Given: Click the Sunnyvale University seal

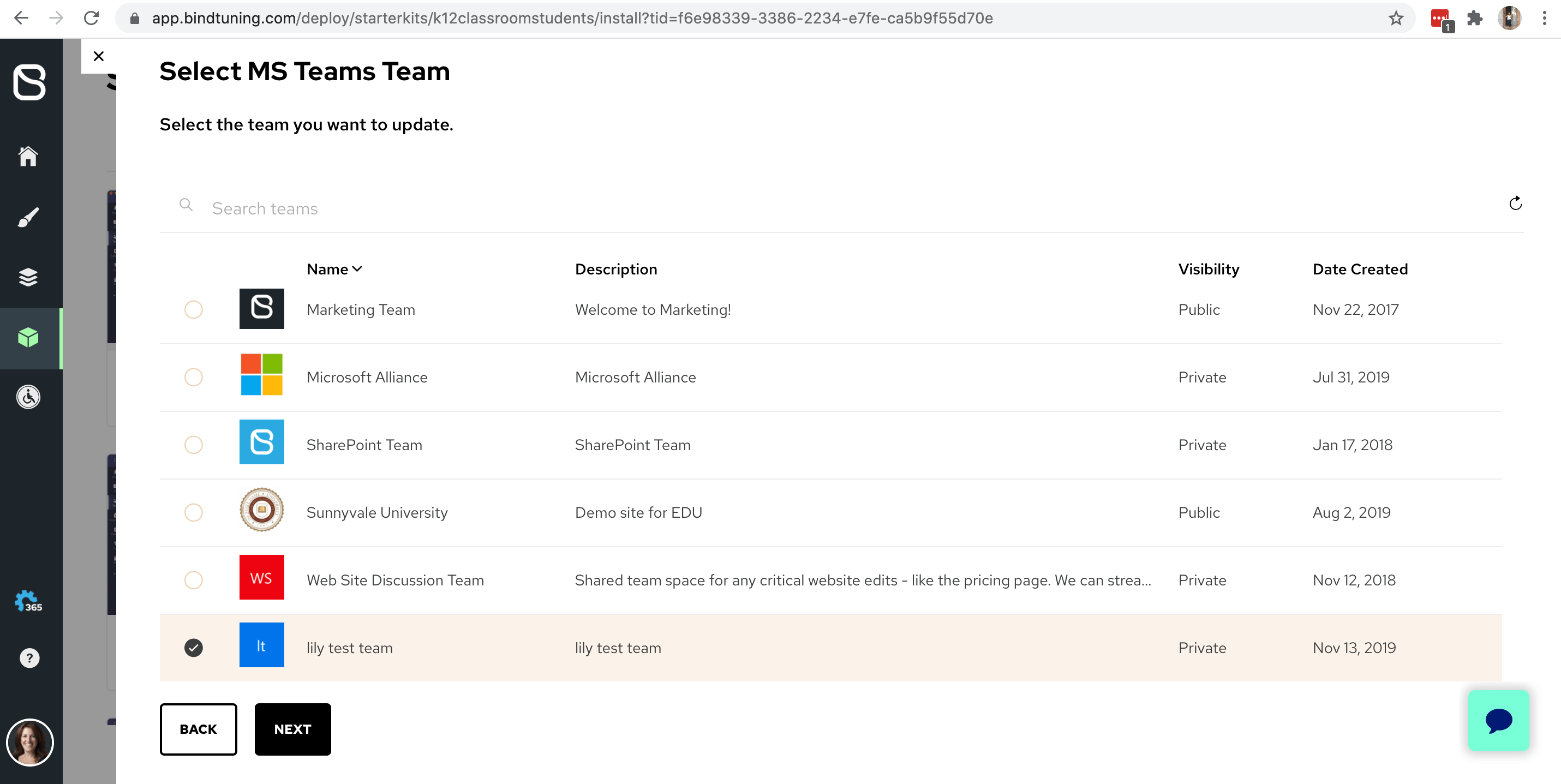Looking at the screenshot, I should 262,510.
